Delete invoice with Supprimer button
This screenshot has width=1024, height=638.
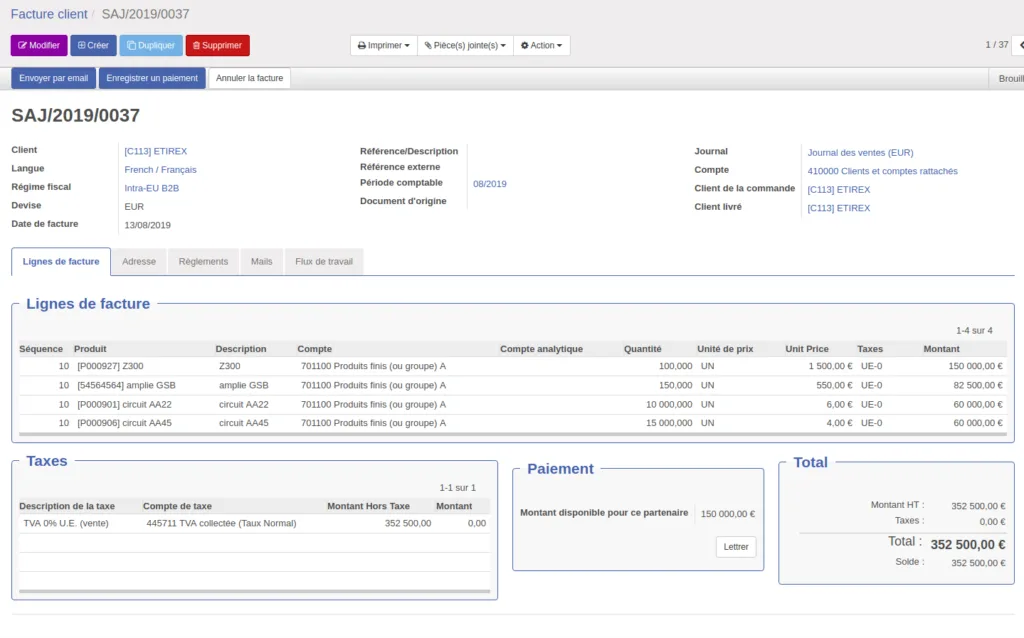[x=217, y=45]
